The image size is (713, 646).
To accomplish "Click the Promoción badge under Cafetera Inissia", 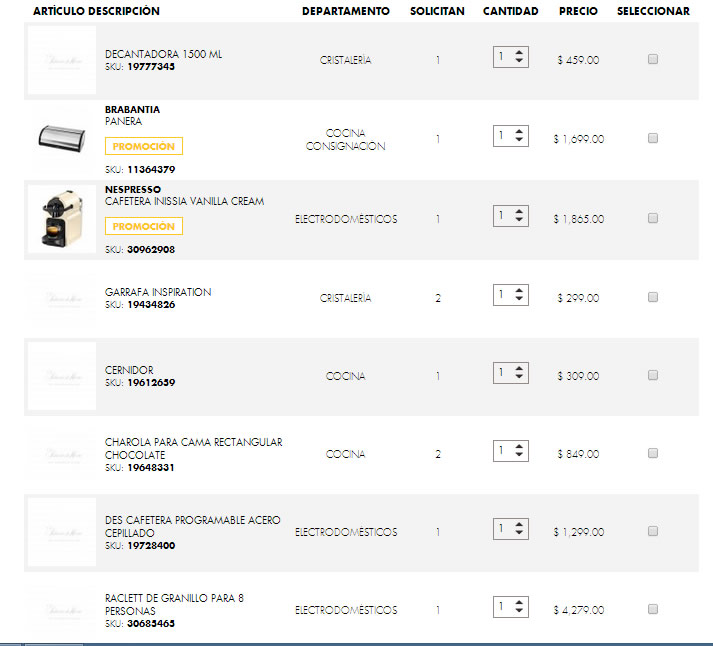I will click(143, 227).
